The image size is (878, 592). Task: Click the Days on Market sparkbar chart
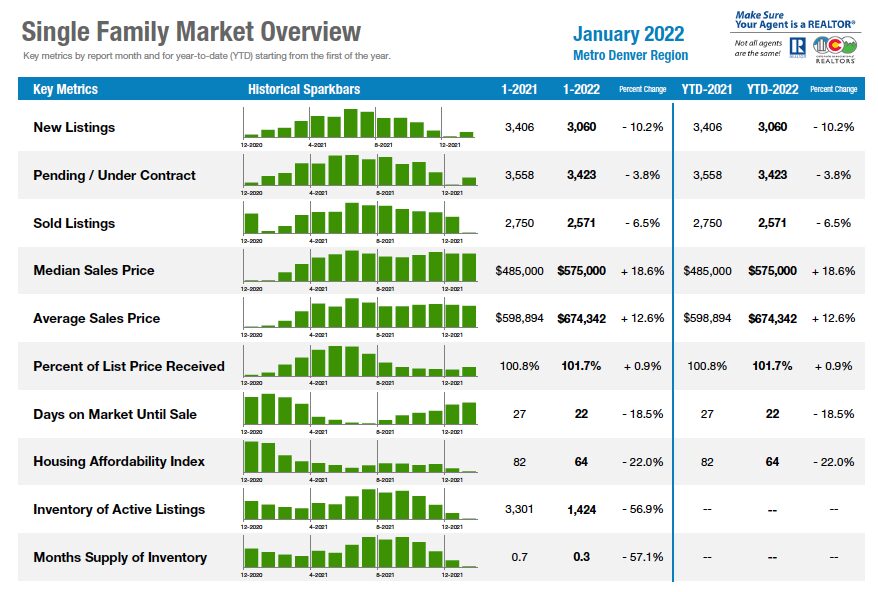(359, 414)
